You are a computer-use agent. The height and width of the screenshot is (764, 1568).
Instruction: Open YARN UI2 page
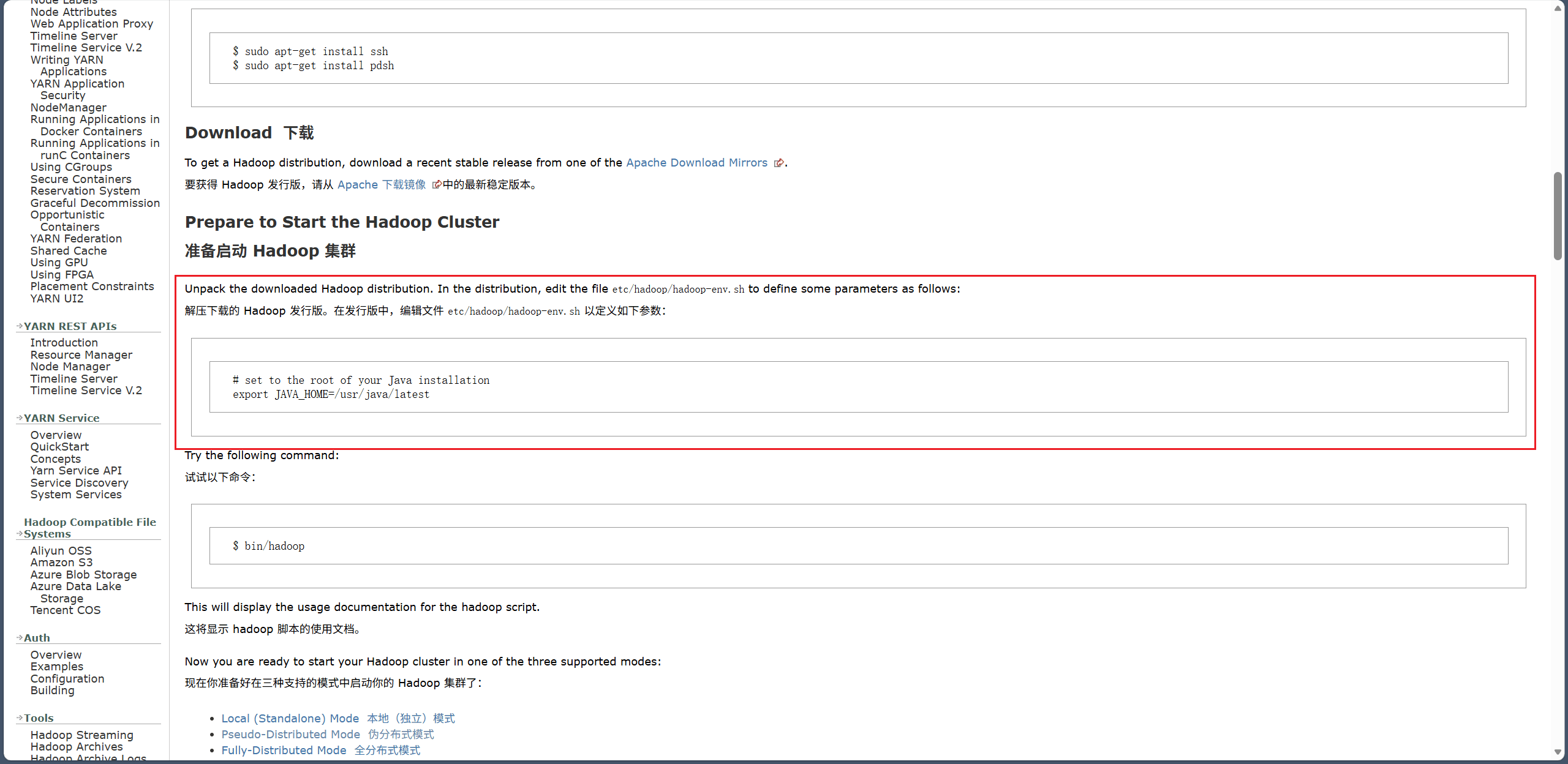click(57, 299)
